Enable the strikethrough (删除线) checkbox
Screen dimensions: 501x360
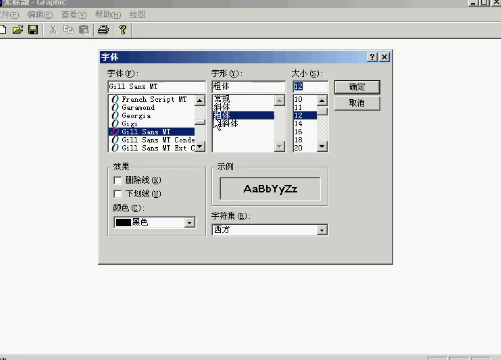tap(117, 180)
